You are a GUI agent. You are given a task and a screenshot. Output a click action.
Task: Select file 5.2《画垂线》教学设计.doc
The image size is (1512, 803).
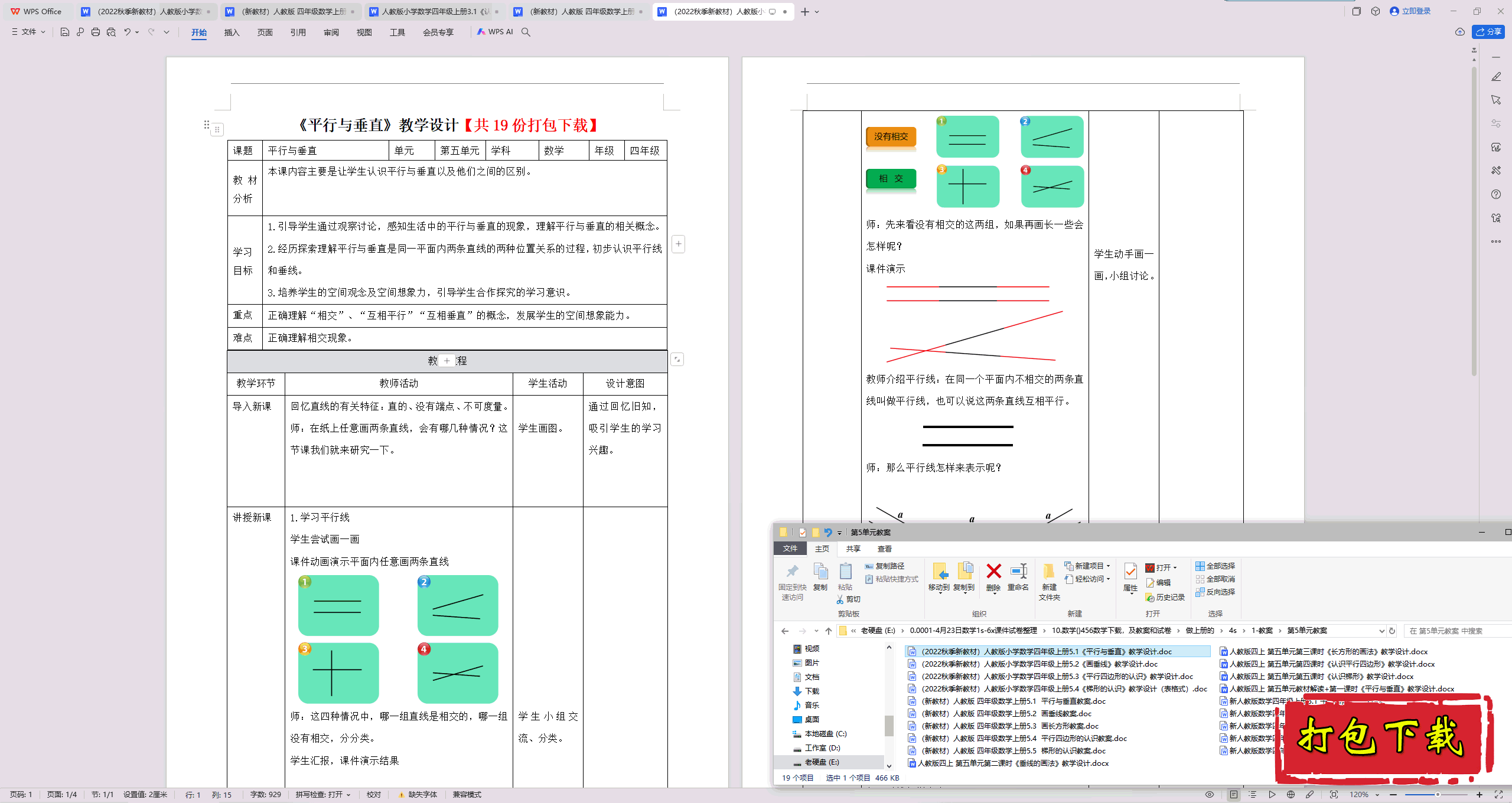(1034, 664)
